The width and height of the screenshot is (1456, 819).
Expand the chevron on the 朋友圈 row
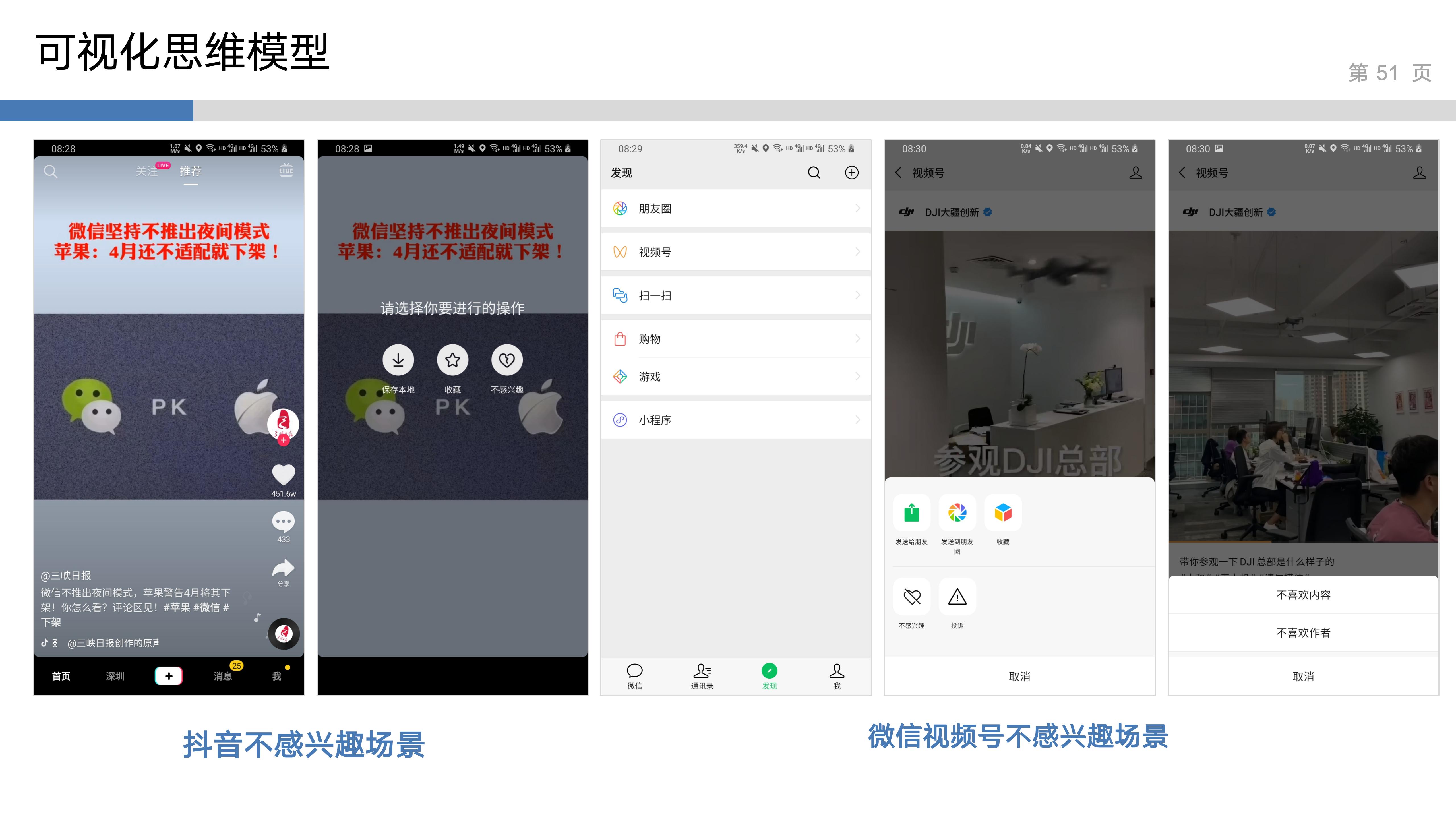point(857,208)
